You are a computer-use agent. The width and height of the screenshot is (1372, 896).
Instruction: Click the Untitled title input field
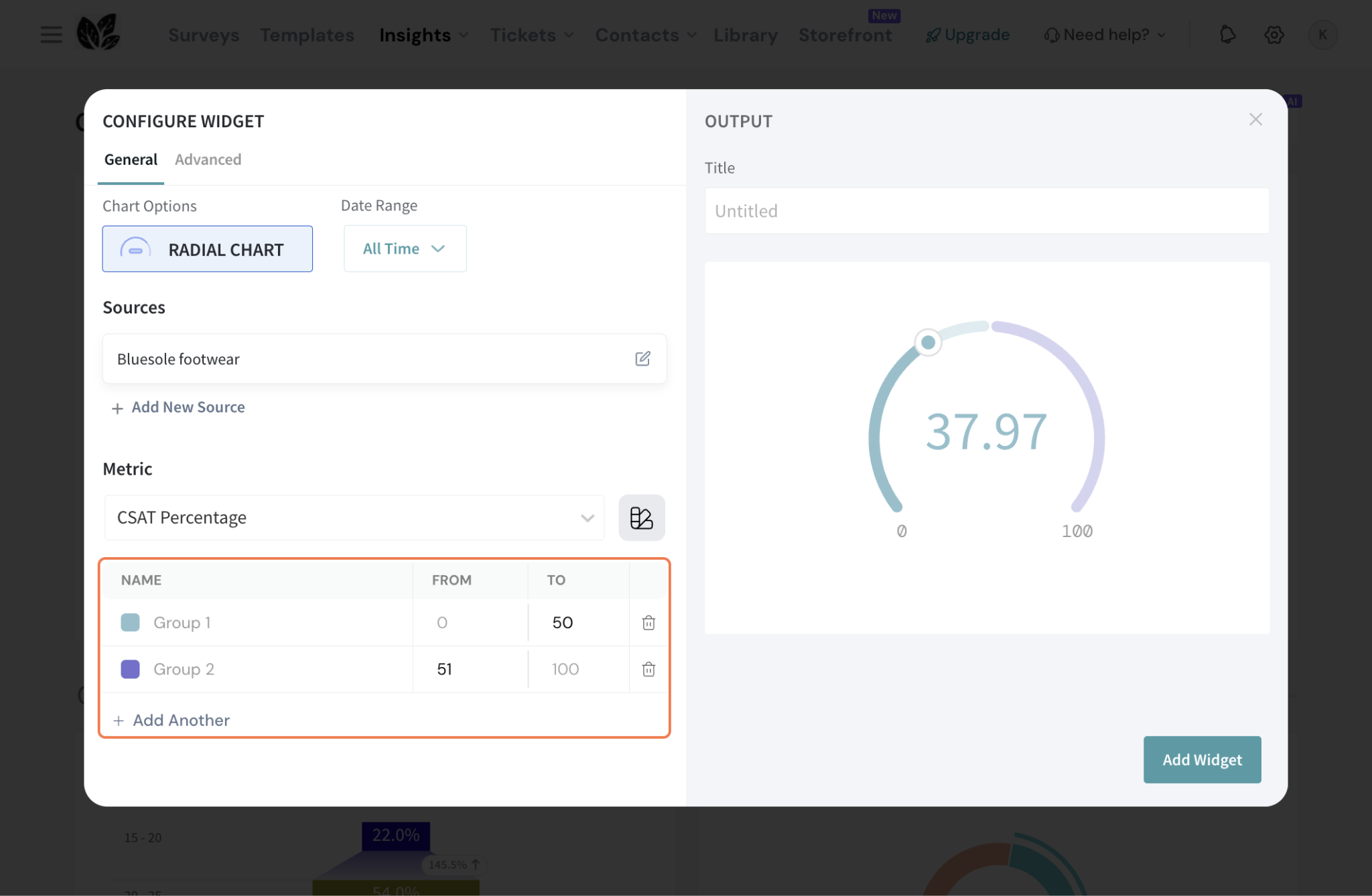tap(986, 211)
